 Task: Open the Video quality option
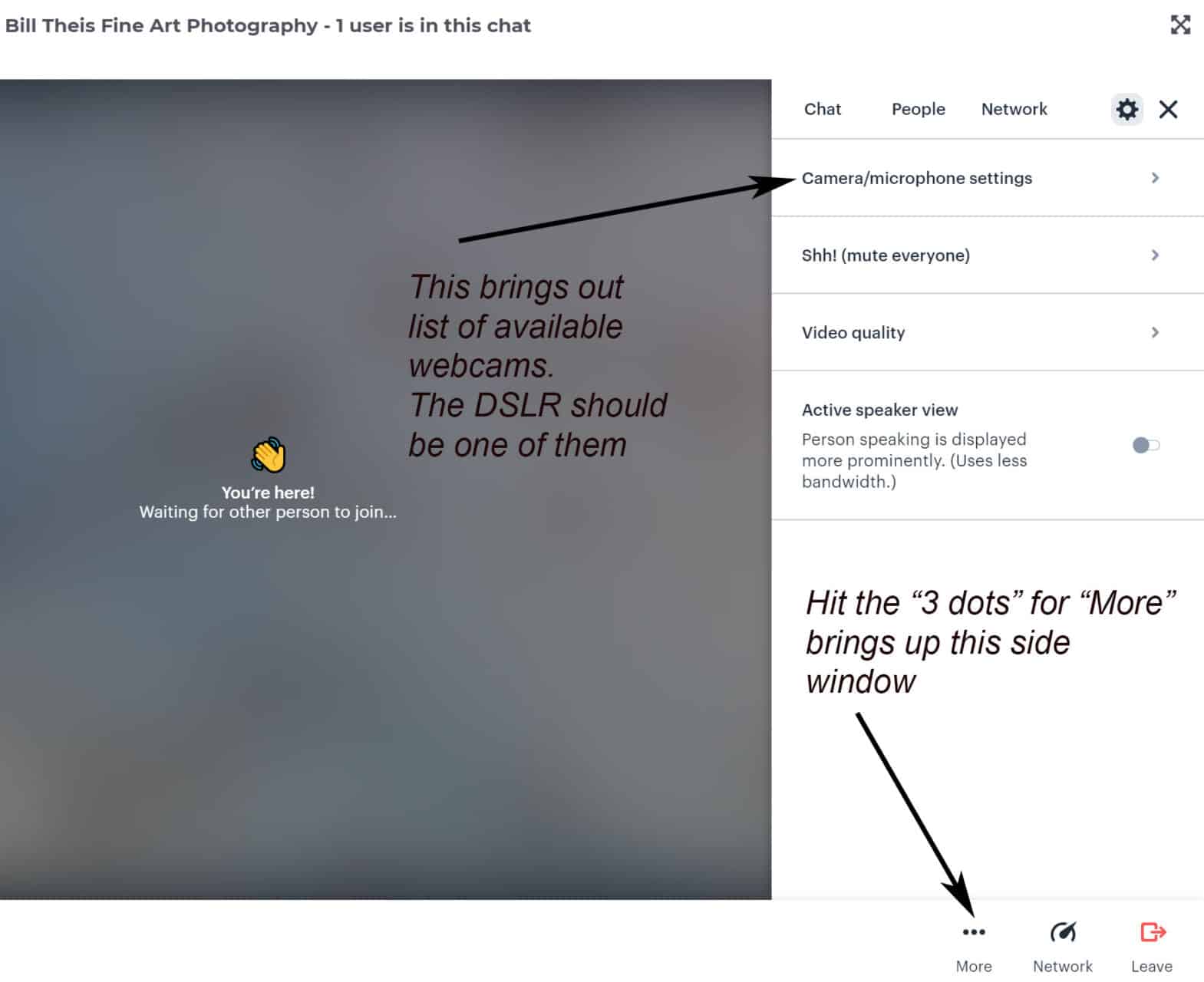coord(988,332)
